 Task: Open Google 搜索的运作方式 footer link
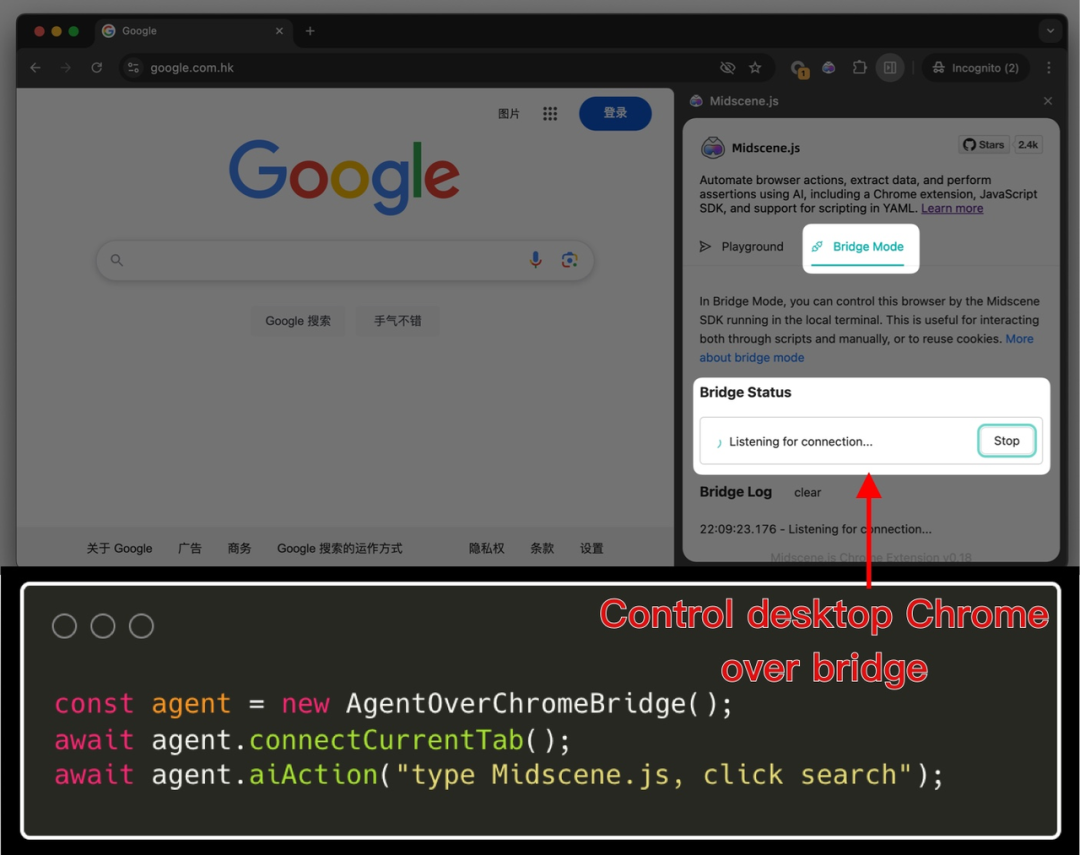click(340, 548)
